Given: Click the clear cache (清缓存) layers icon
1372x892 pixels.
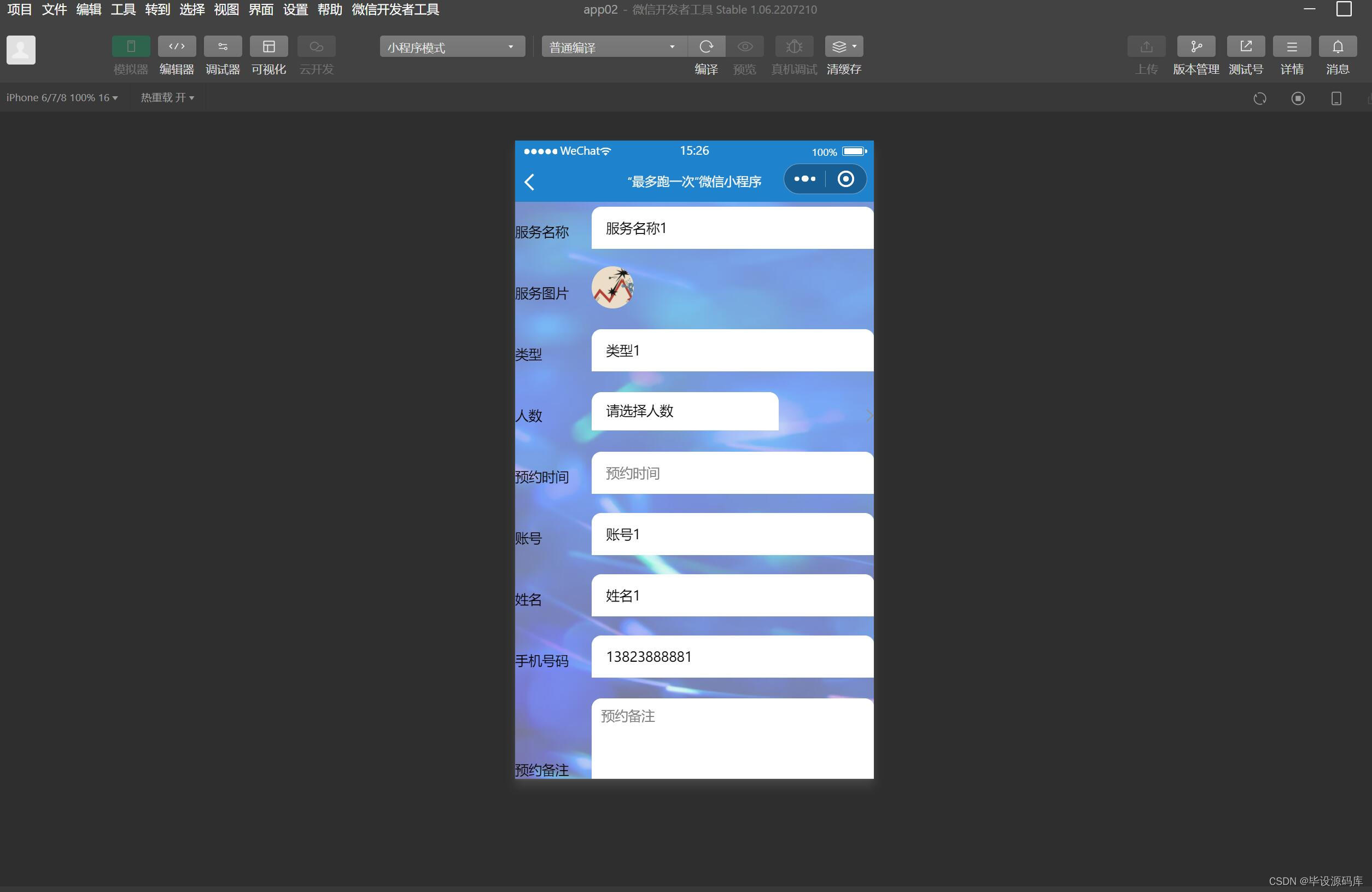Looking at the screenshot, I should point(839,46).
